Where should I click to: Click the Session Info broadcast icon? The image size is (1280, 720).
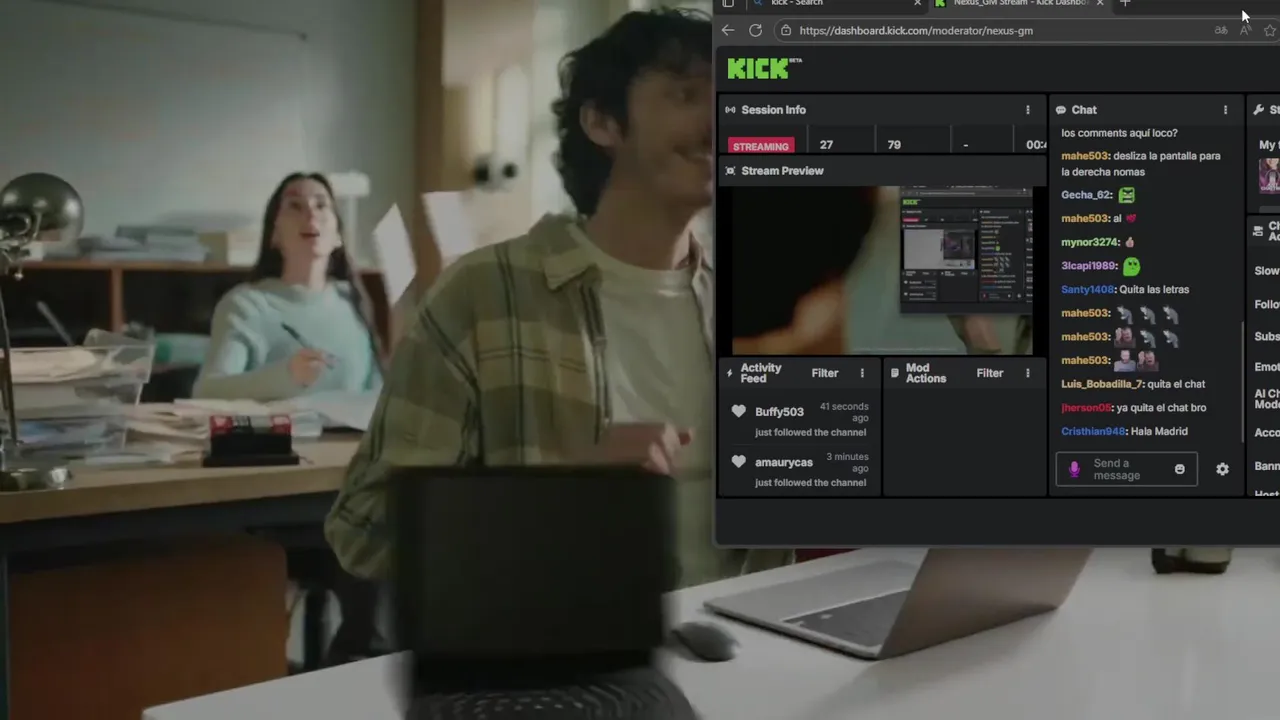731,110
